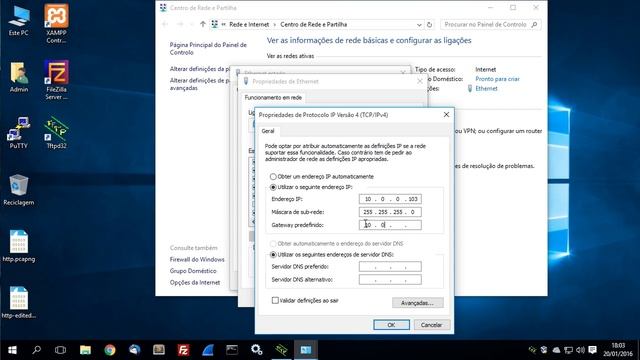Open FileZilla from the taskbar
This screenshot has height=360, width=640.
[183, 350]
